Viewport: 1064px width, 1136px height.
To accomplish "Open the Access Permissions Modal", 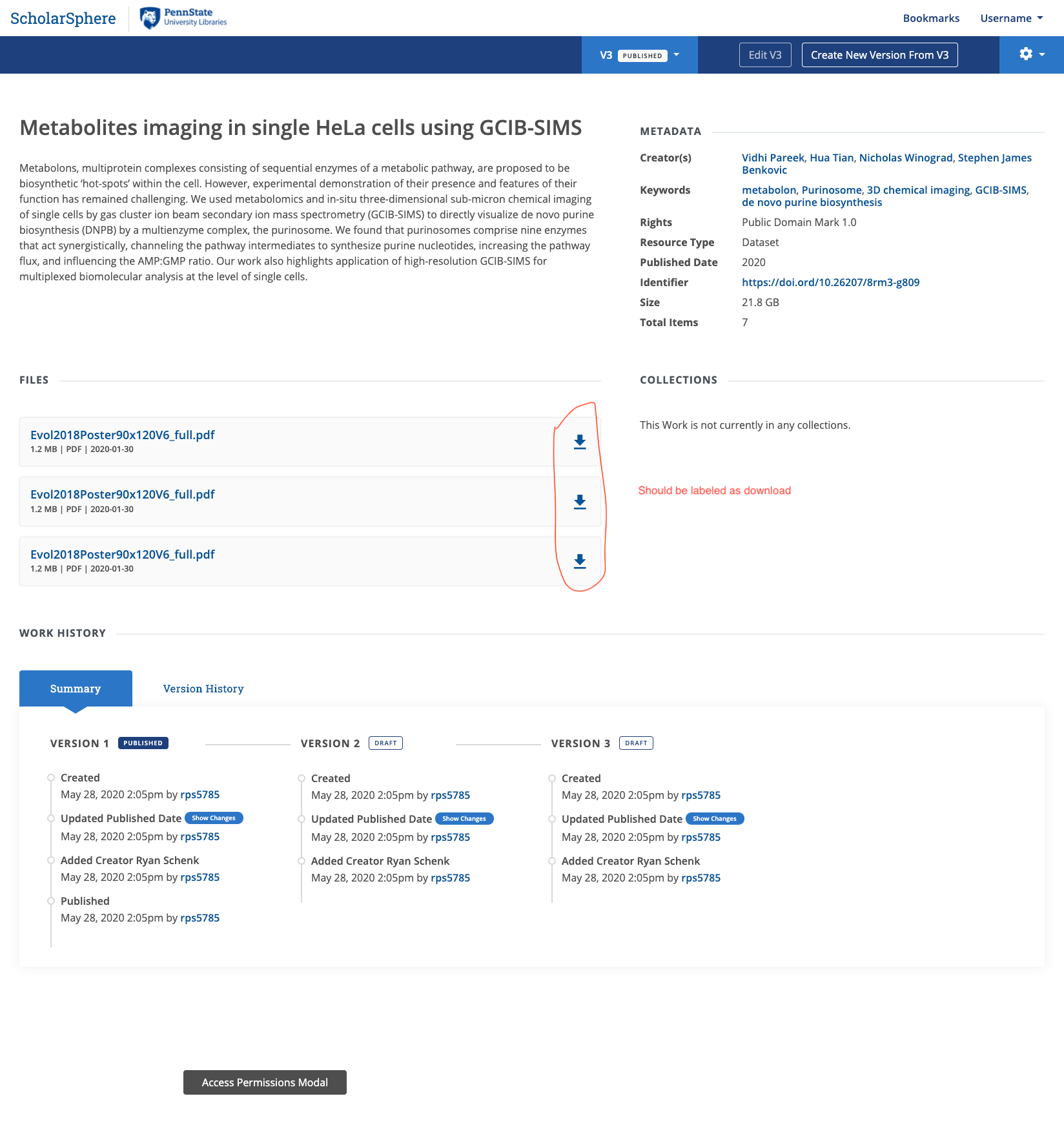I will [265, 1082].
